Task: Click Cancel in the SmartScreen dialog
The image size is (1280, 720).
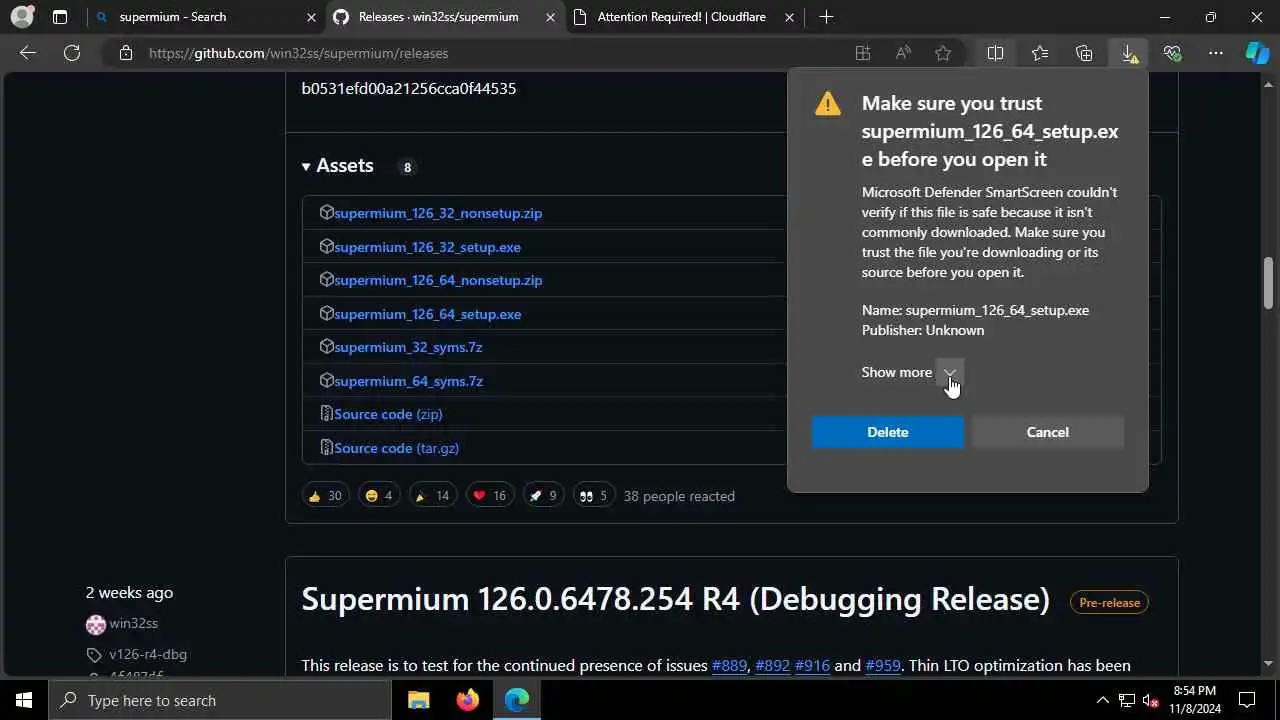Action: pyautogui.click(x=1048, y=432)
